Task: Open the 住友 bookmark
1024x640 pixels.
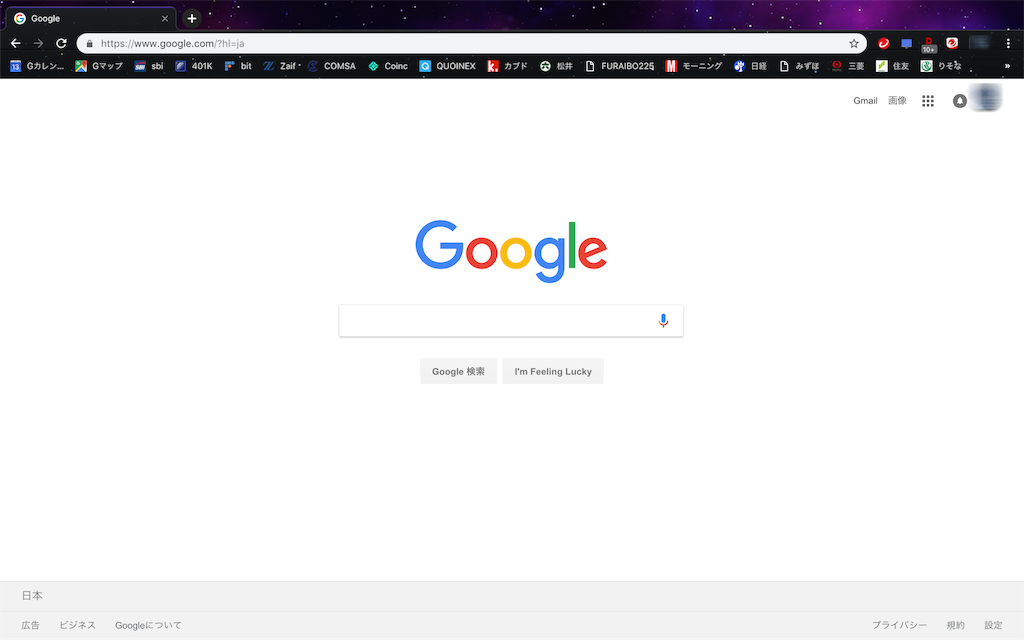Action: 893,66
